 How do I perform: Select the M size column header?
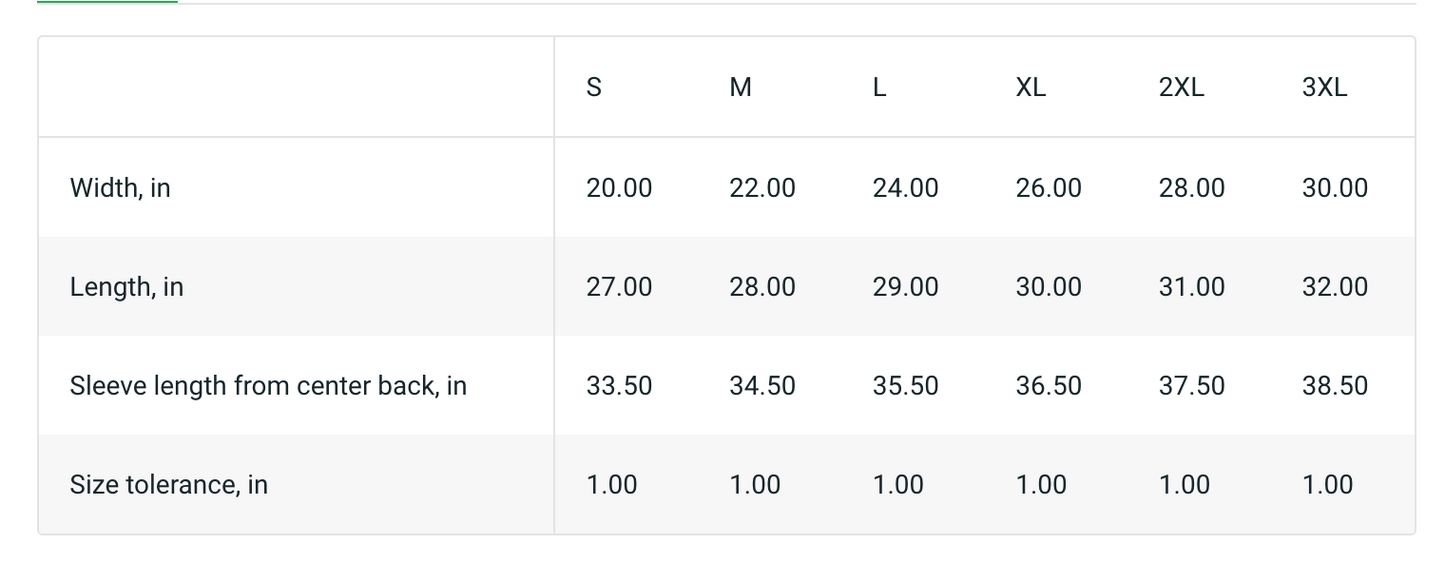pos(740,88)
